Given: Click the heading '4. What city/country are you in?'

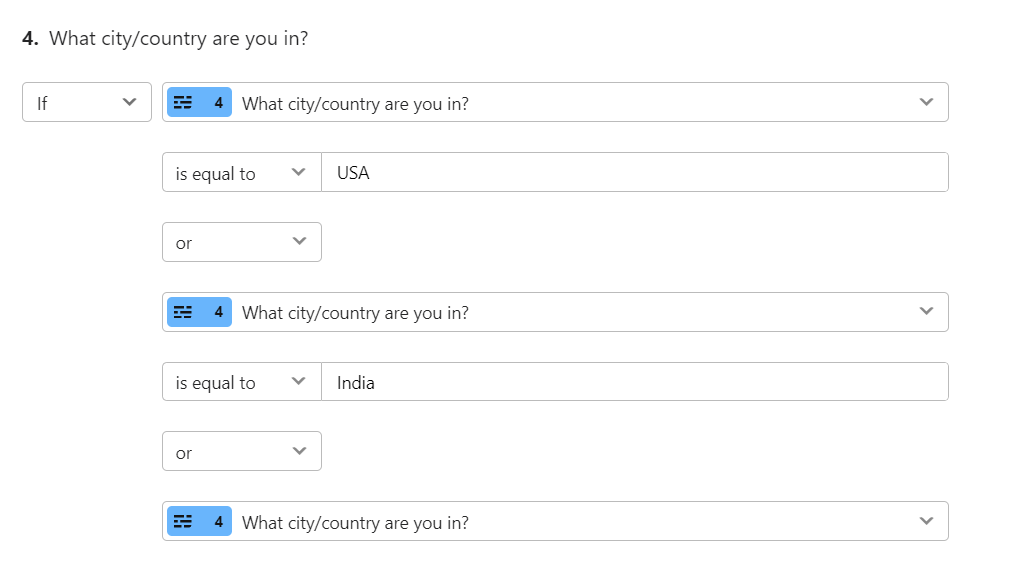Looking at the screenshot, I should (x=165, y=39).
